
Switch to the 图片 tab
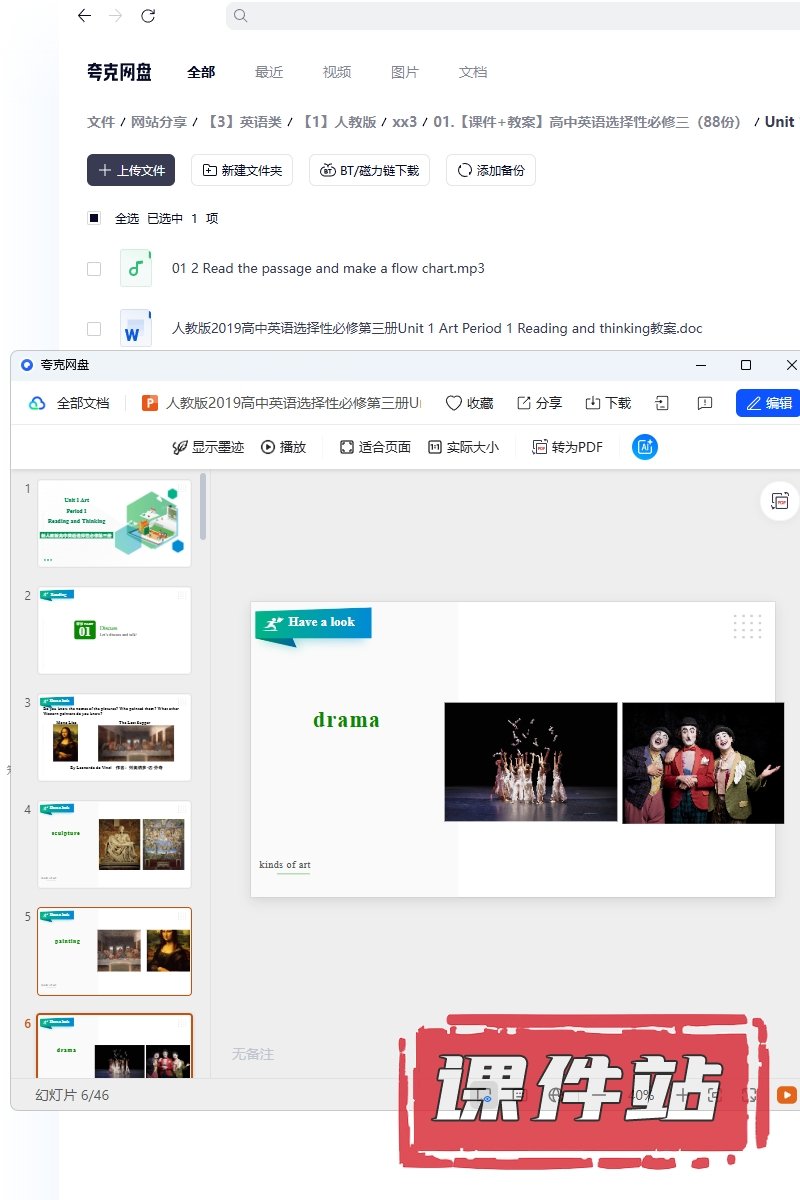pos(405,72)
